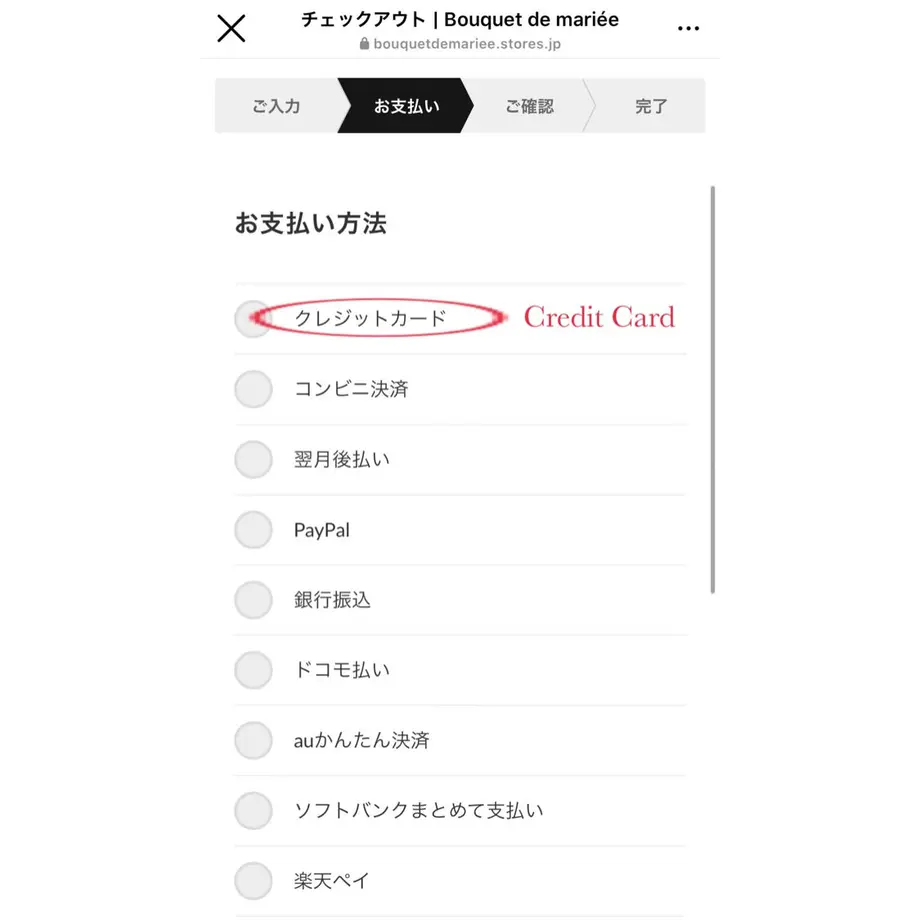Click the bouquetdemariee.stores.jp address text
The width and height of the screenshot is (920, 920).
pos(467,44)
